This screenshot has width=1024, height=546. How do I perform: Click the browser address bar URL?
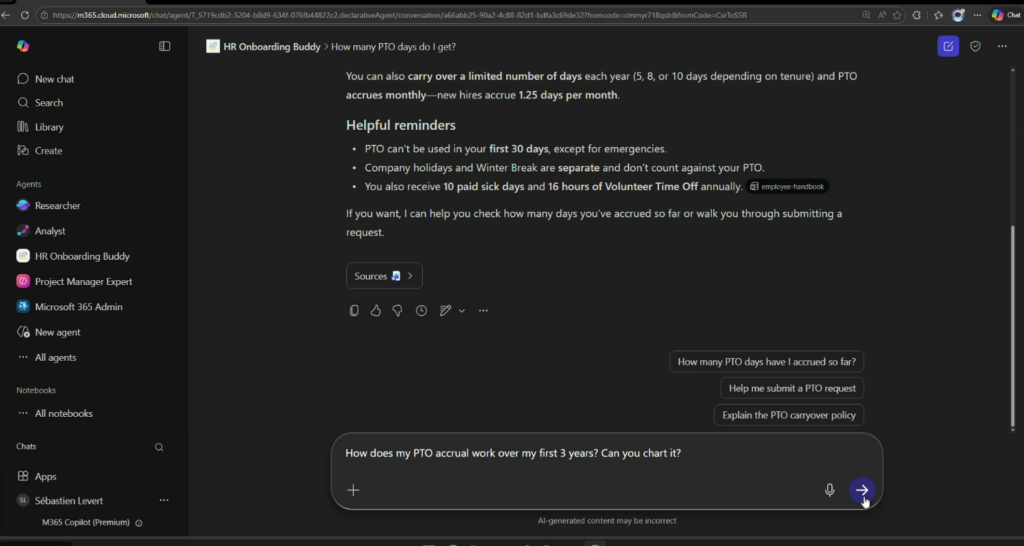400,15
